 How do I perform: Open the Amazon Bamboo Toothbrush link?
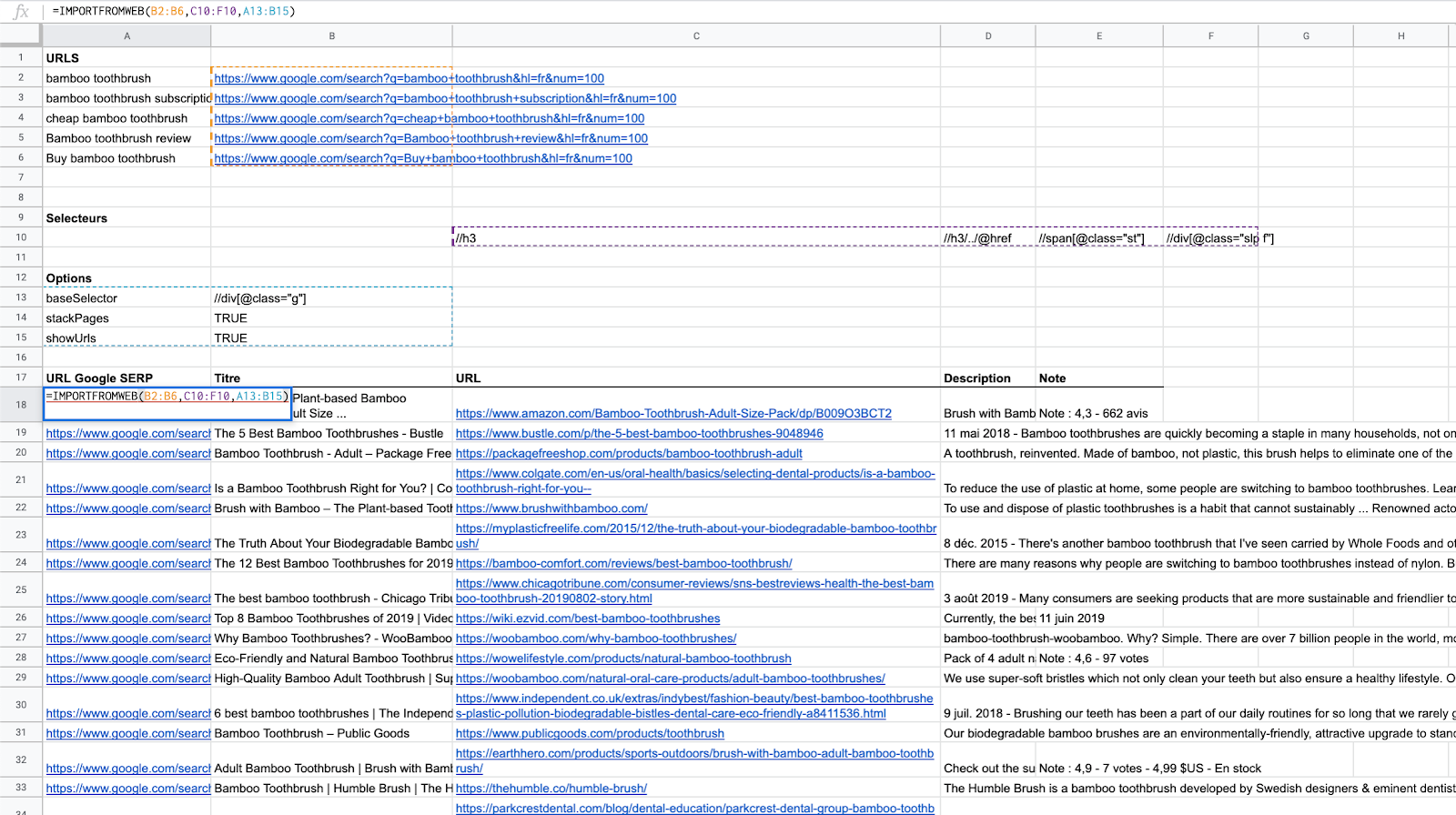tap(673, 413)
